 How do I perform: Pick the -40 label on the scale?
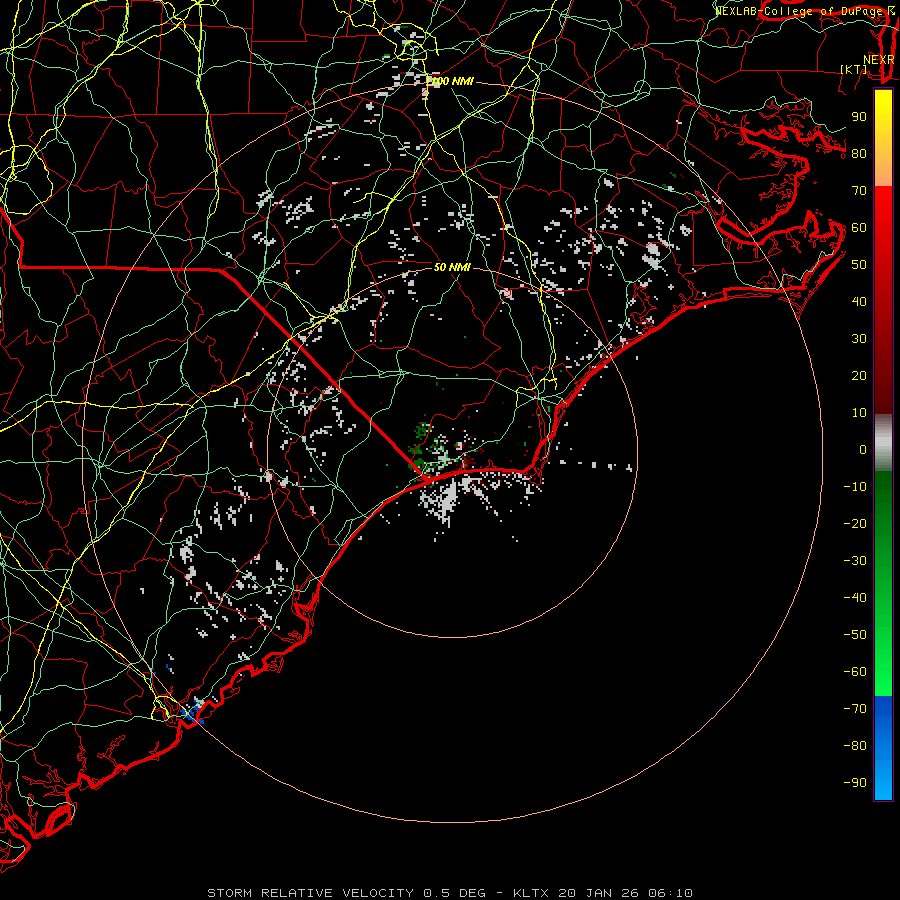click(855, 598)
